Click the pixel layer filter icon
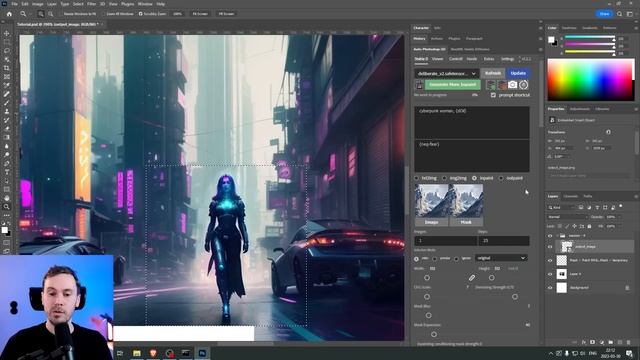The height and width of the screenshot is (360, 640). pos(581,207)
